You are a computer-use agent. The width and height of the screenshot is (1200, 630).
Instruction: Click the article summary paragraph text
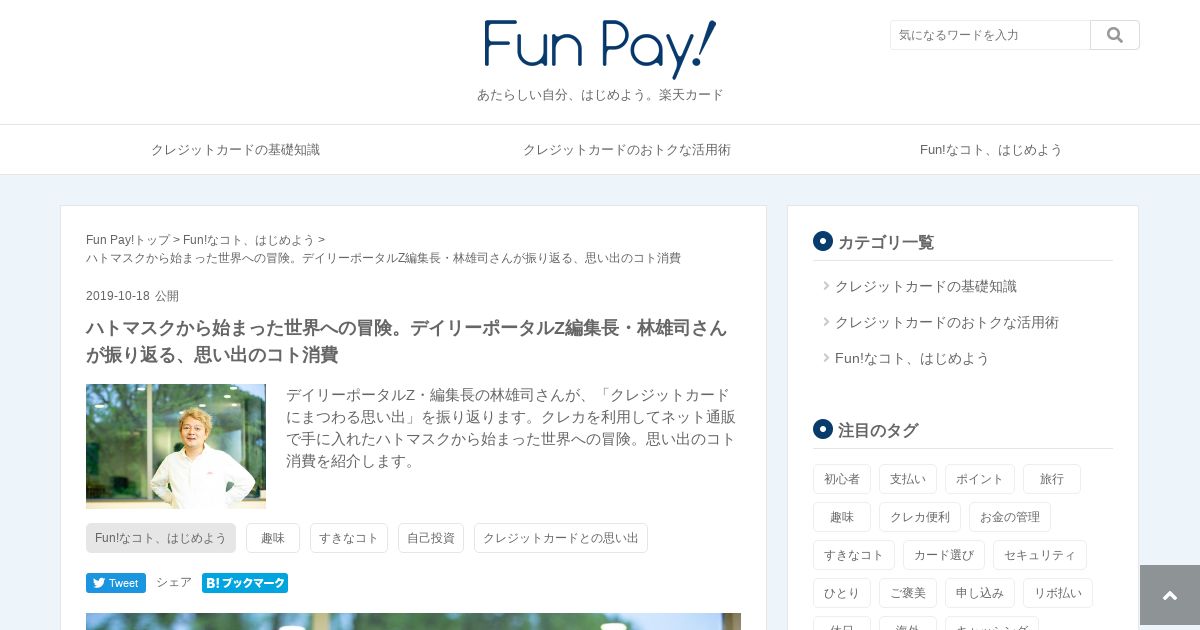[511, 428]
